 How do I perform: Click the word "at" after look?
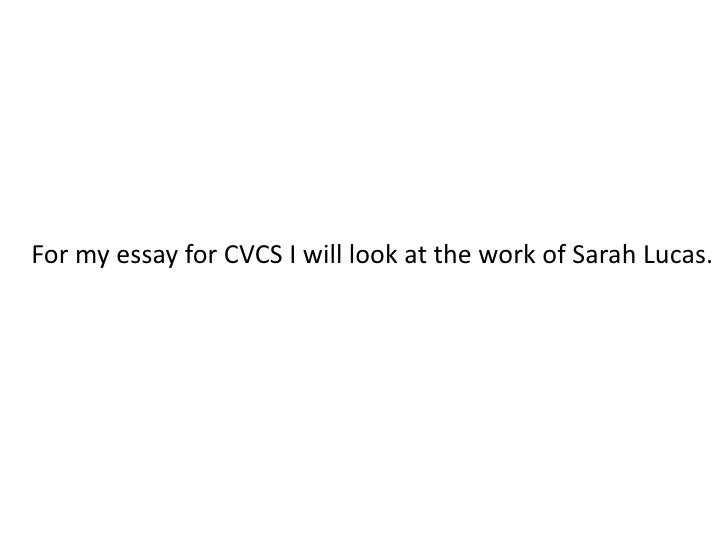[416, 255]
